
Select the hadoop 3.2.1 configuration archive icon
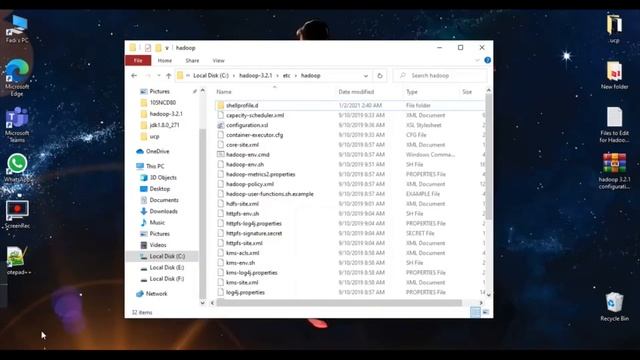[x=614, y=171]
